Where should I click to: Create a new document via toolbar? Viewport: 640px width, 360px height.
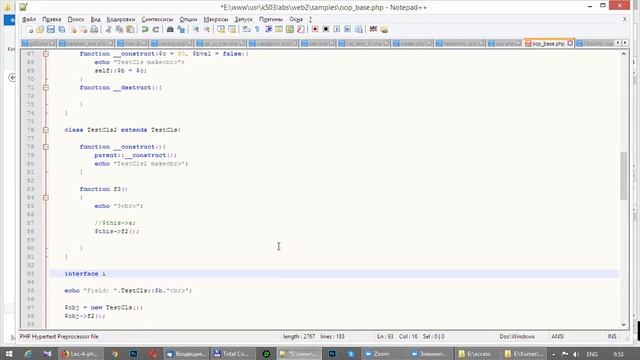click(x=29, y=29)
